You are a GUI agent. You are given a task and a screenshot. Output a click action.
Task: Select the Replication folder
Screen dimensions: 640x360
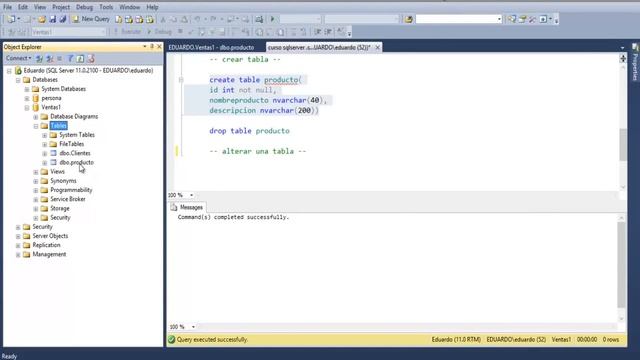46,245
